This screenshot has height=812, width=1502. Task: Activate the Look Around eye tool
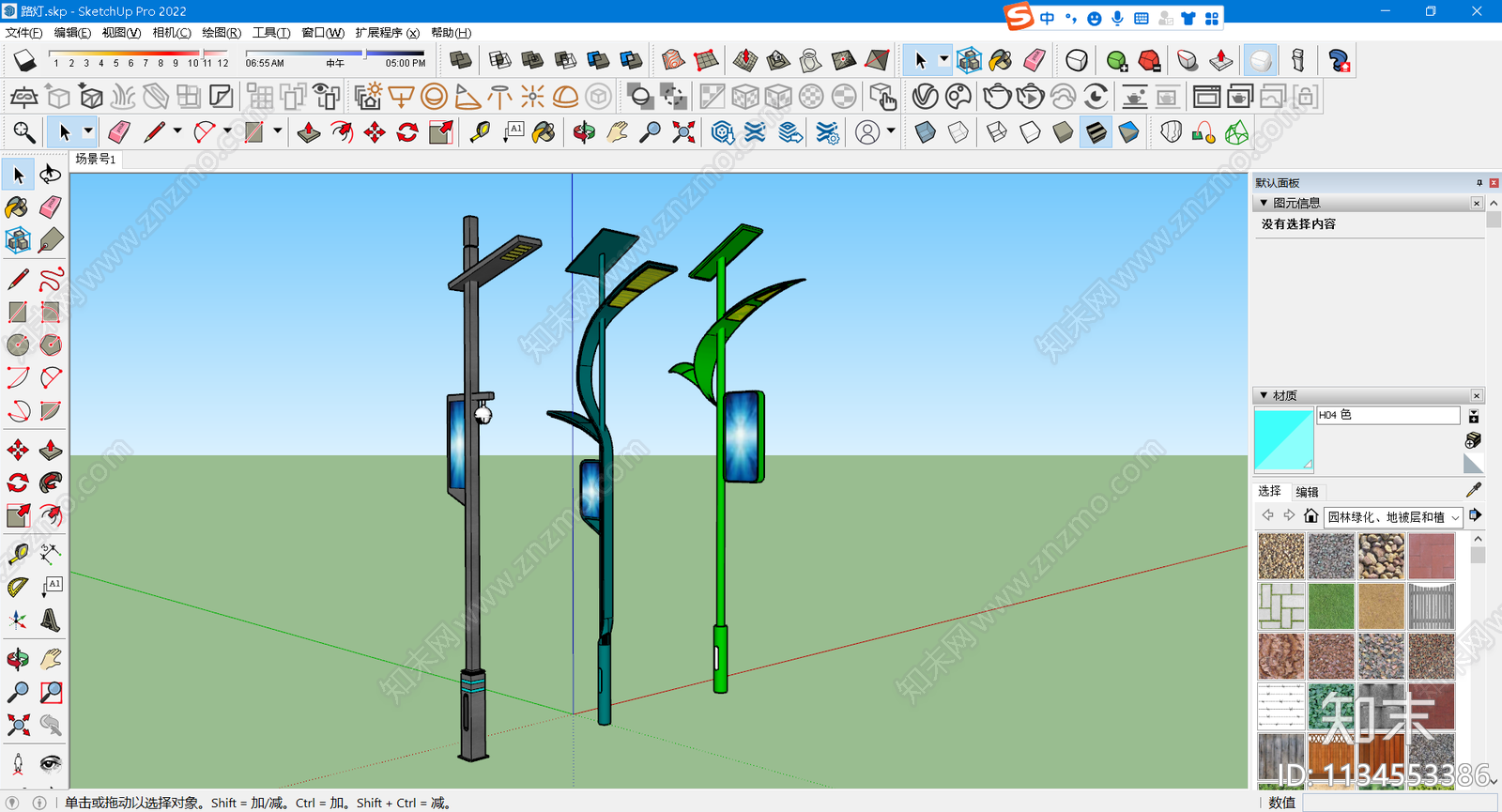(51, 763)
